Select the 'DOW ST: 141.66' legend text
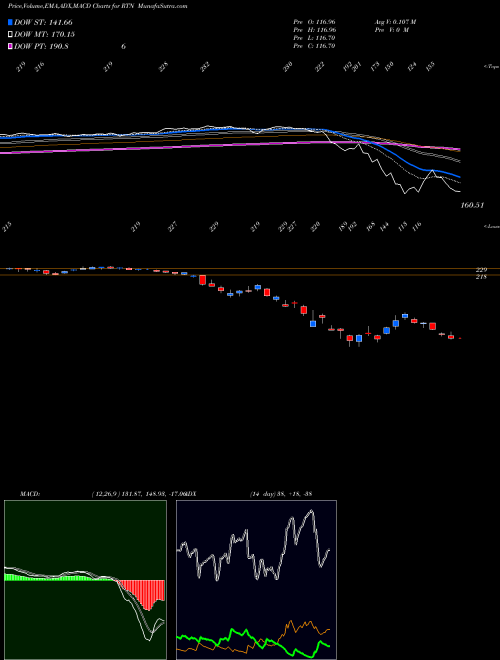This screenshot has width=500, height=660. pyautogui.click(x=43, y=22)
